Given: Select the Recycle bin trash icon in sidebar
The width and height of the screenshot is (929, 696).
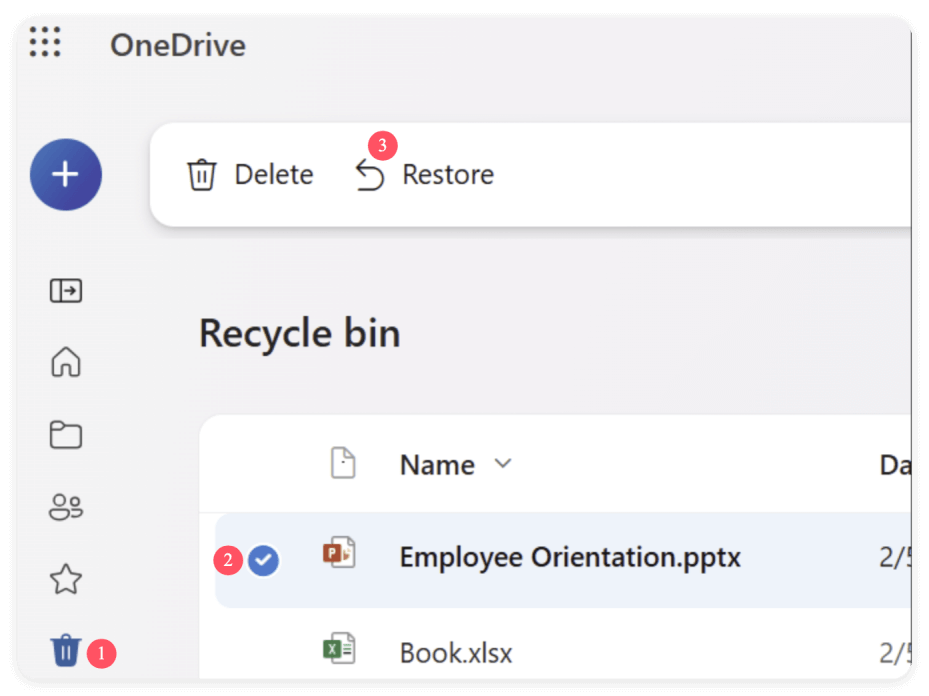Looking at the screenshot, I should point(65,650).
